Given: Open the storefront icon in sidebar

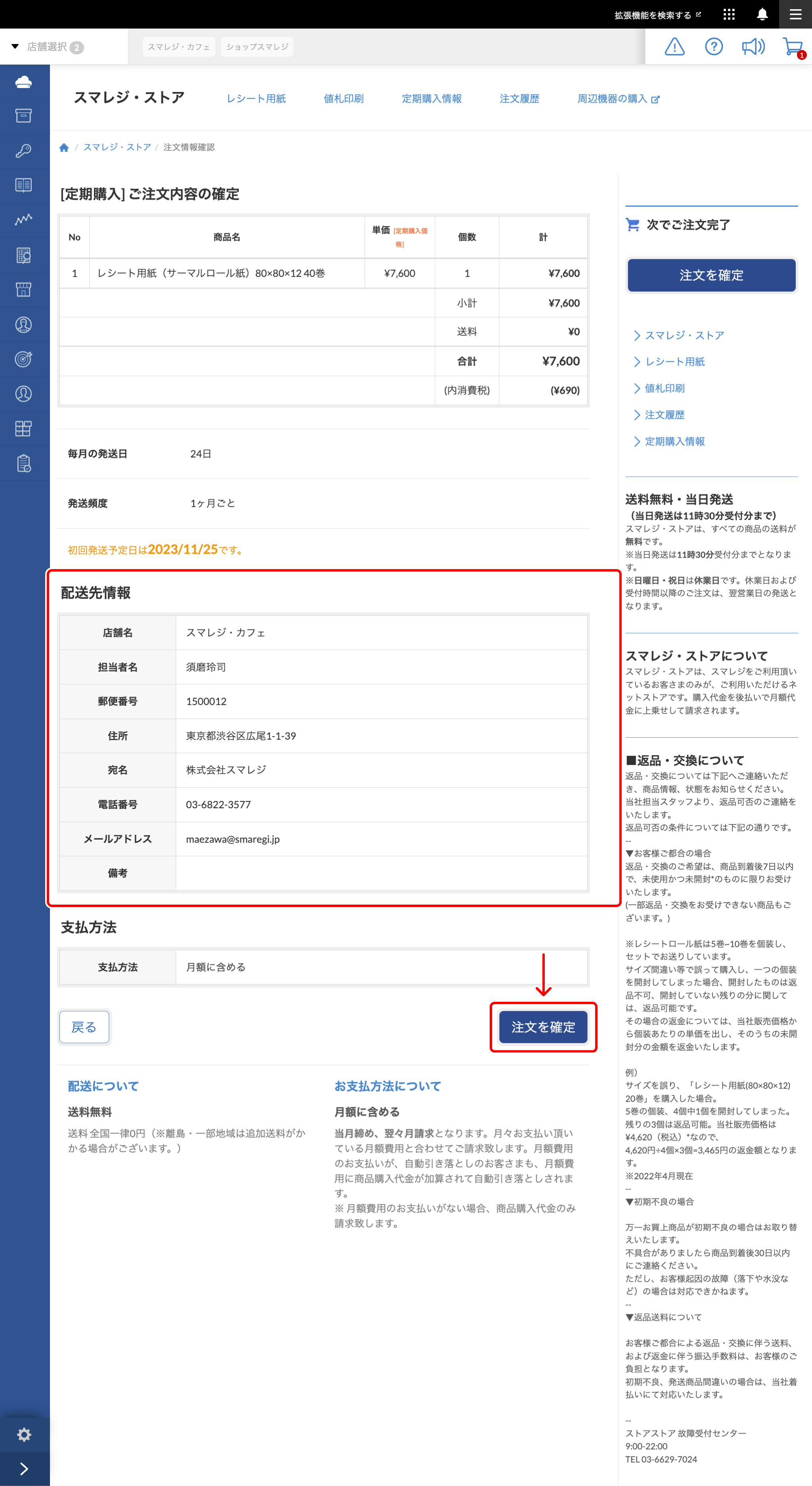Looking at the screenshot, I should tap(24, 290).
